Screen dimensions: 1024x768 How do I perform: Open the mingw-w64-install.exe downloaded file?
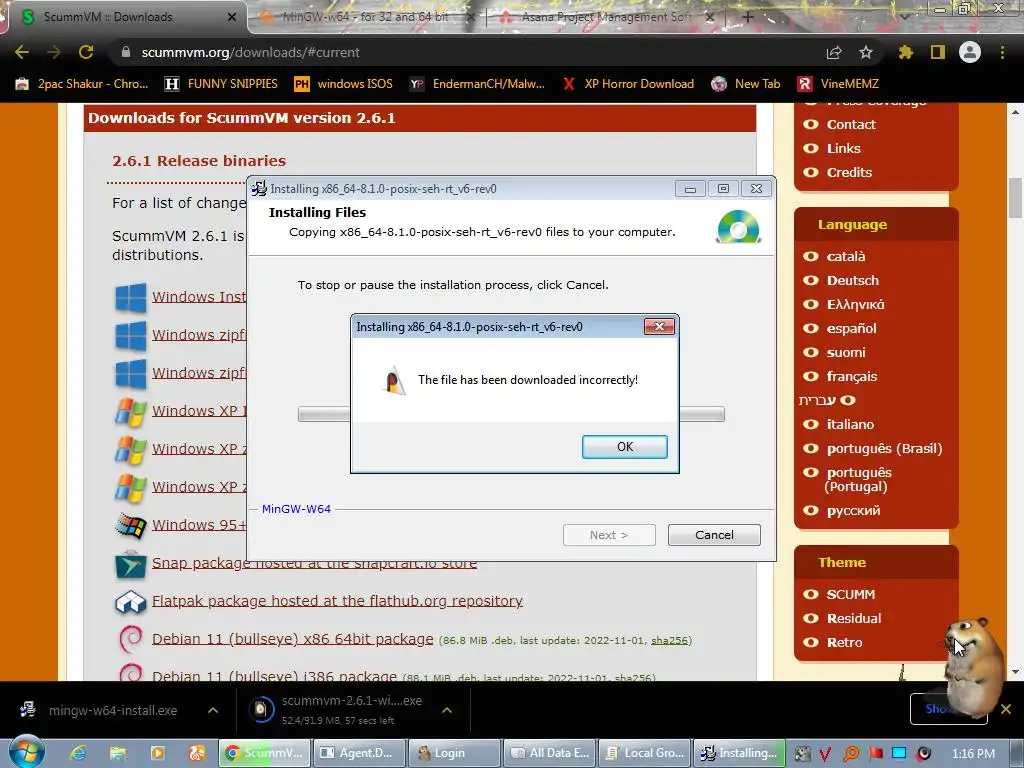pyautogui.click(x=112, y=711)
